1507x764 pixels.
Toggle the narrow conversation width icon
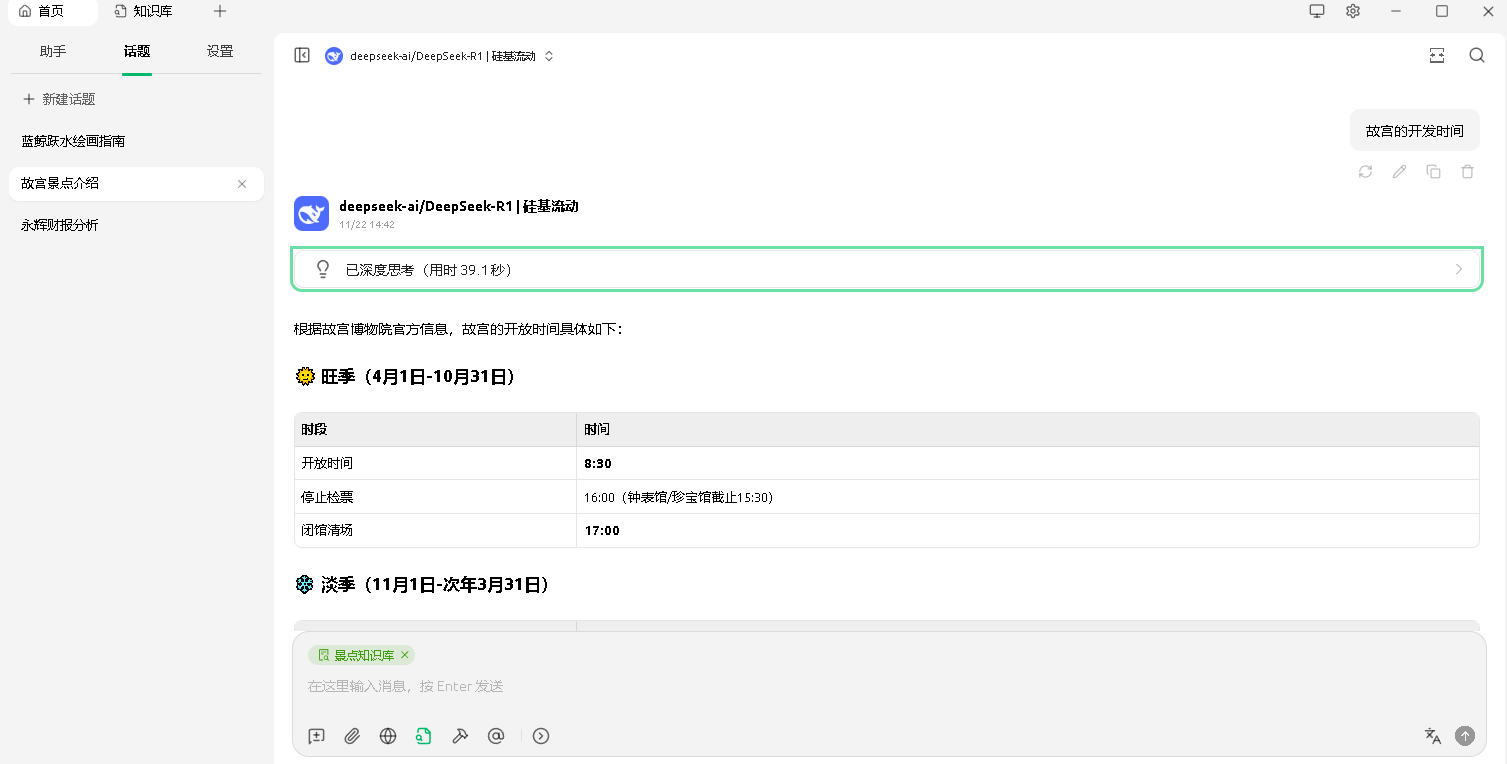click(1437, 56)
